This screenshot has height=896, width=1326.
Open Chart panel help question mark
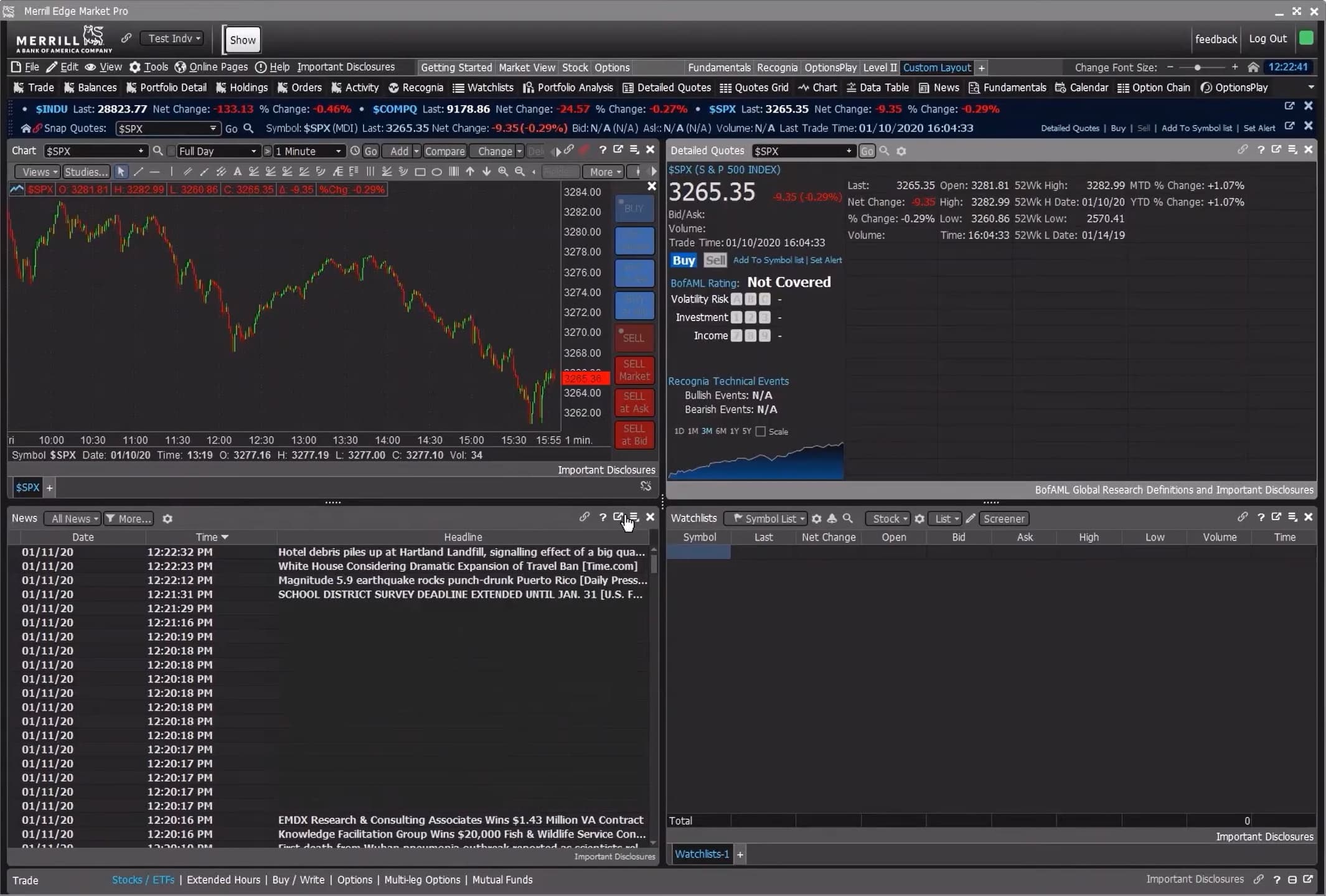pos(603,150)
